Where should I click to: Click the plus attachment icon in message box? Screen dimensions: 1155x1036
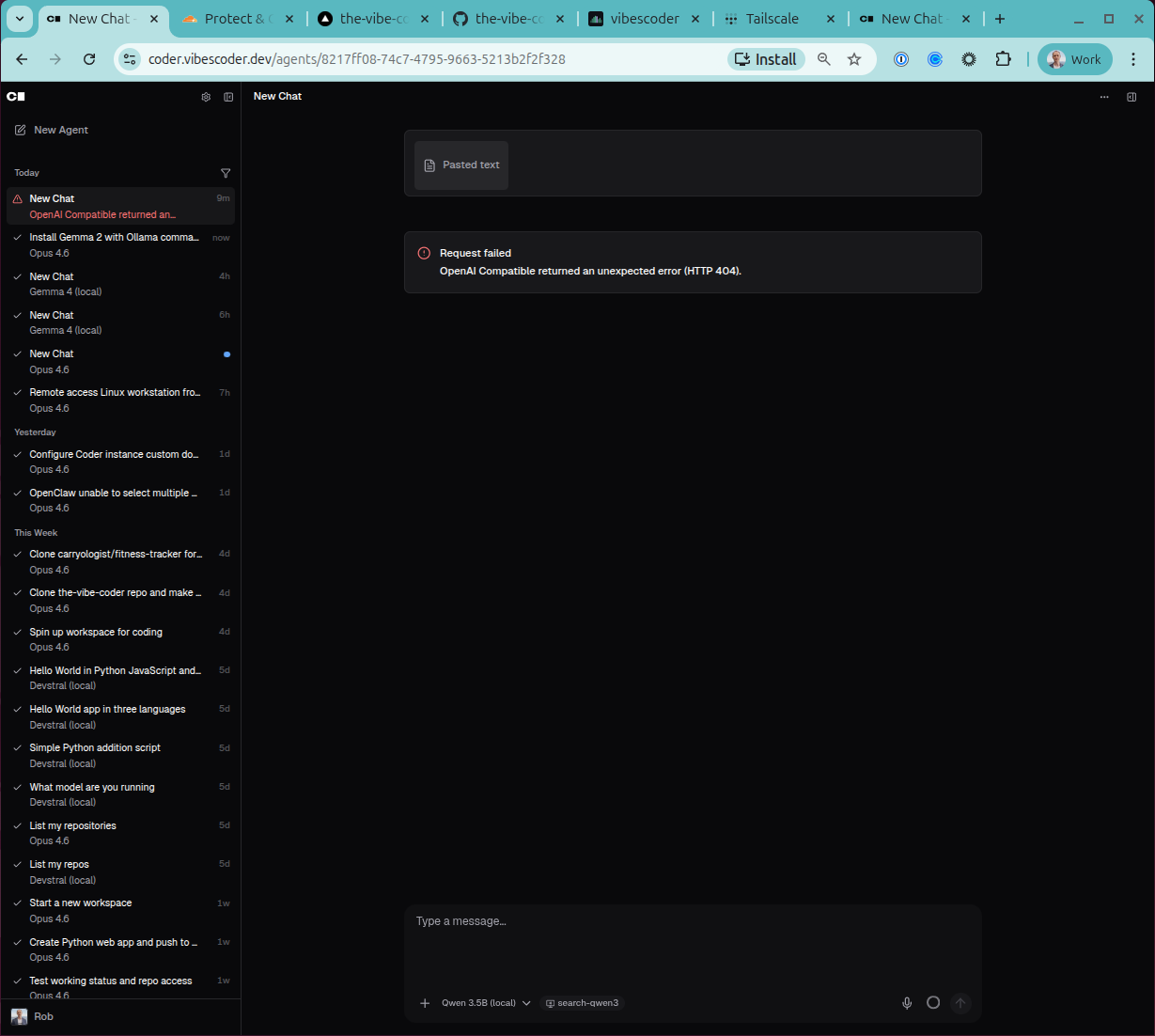click(x=425, y=1003)
